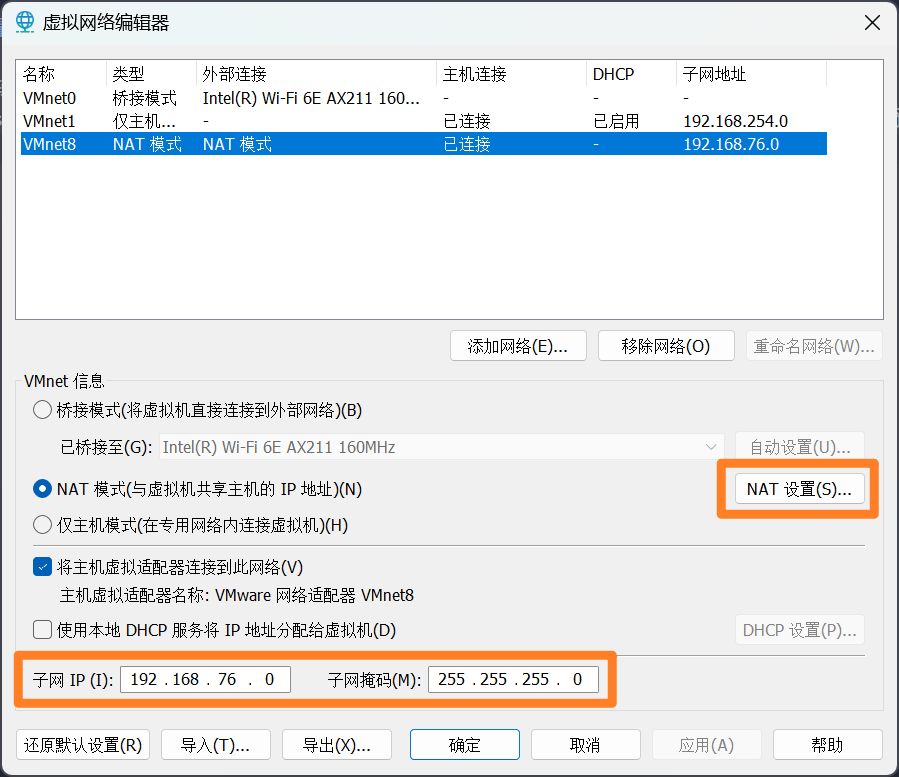Click the 导入(T) button

click(x=216, y=745)
